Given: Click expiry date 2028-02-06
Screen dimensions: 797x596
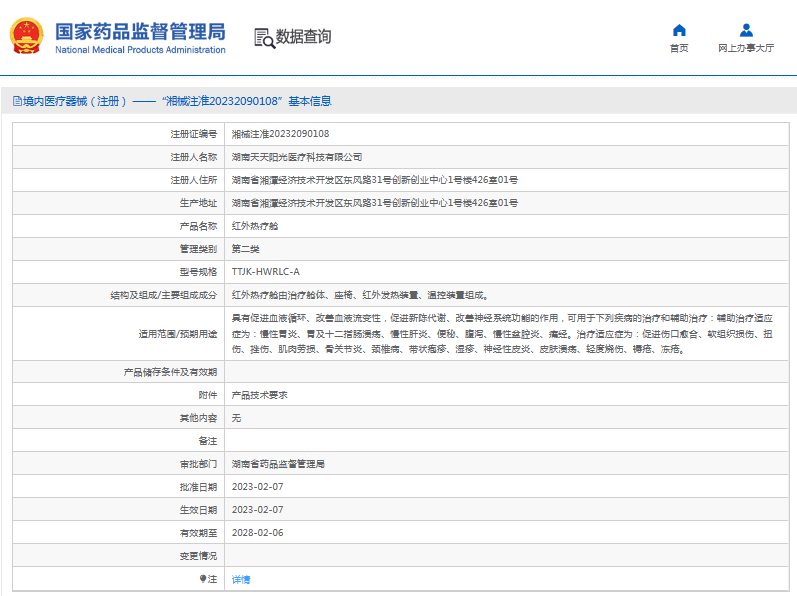Looking at the screenshot, I should point(258,533).
